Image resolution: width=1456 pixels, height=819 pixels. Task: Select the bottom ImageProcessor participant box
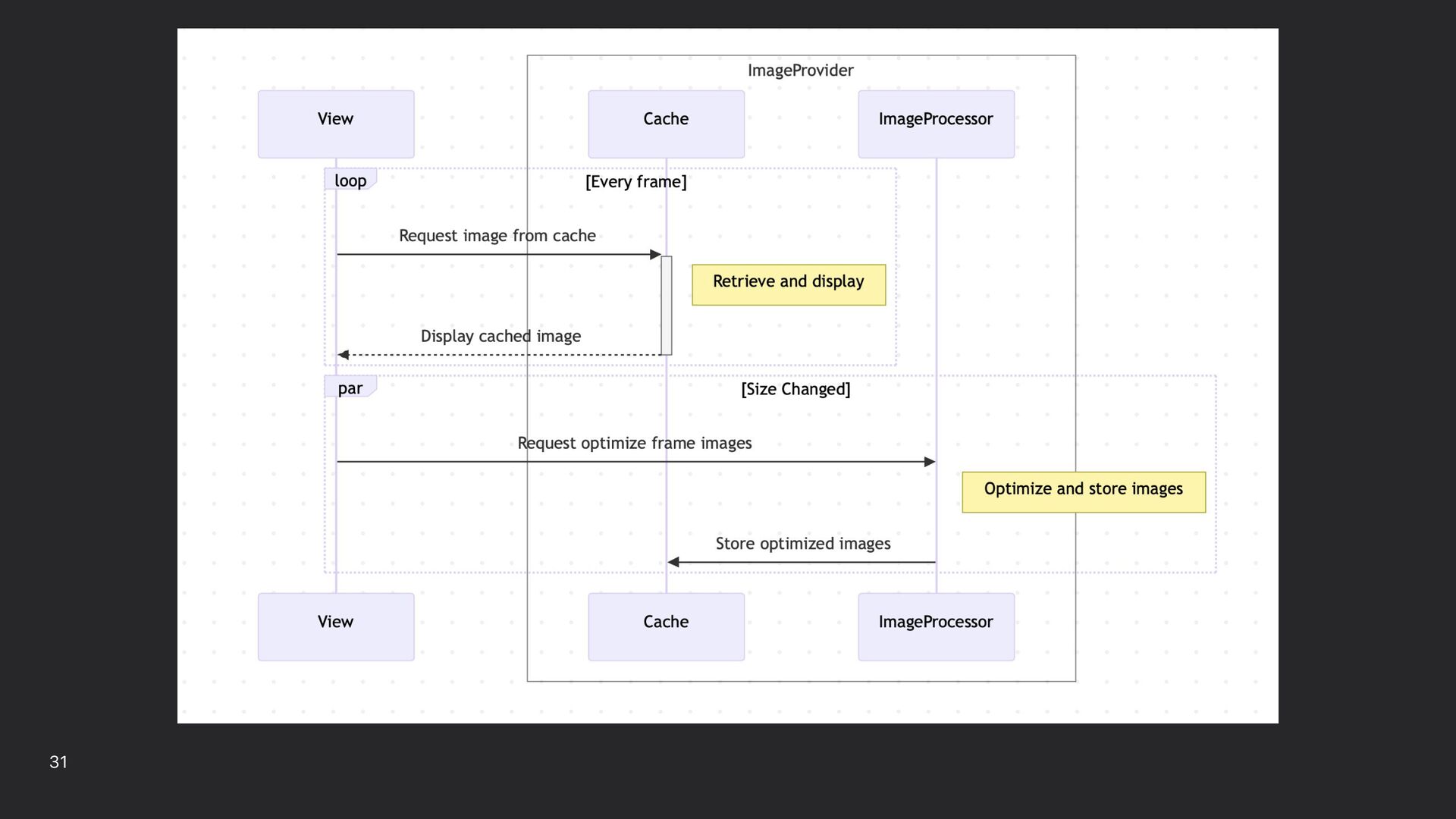936,627
